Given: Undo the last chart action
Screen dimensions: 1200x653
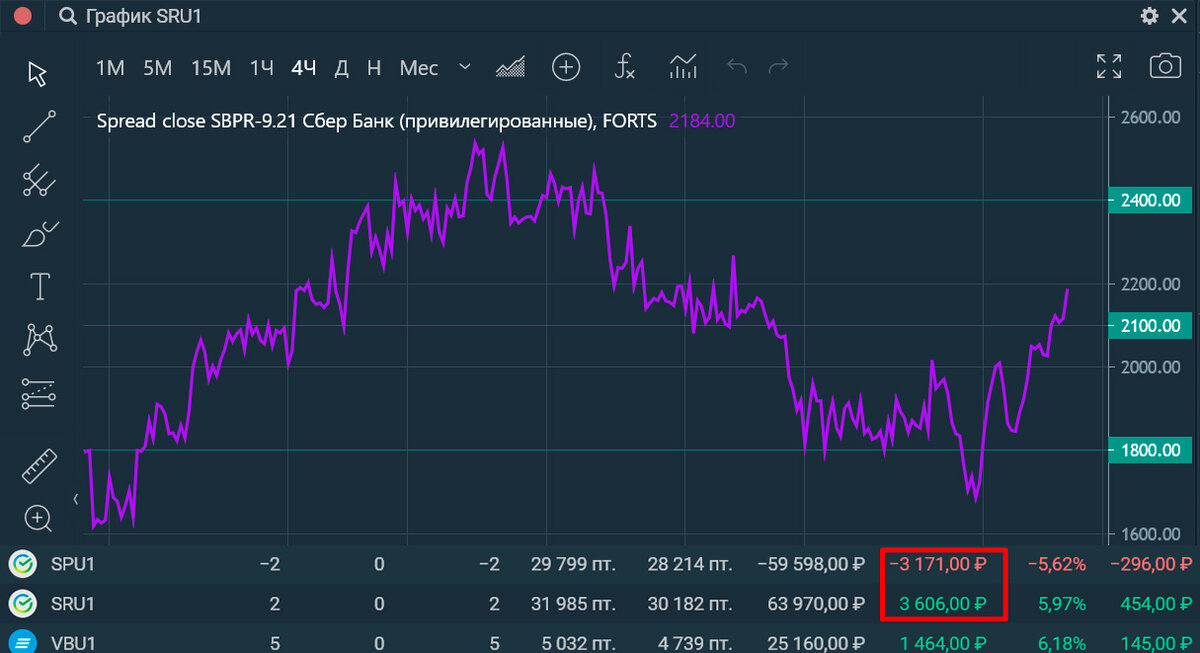Looking at the screenshot, I should point(737,67).
